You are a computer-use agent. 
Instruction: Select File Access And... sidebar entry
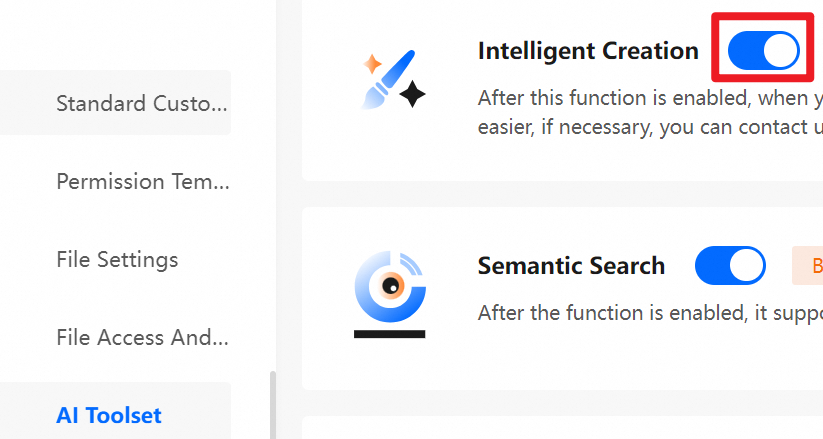141,337
